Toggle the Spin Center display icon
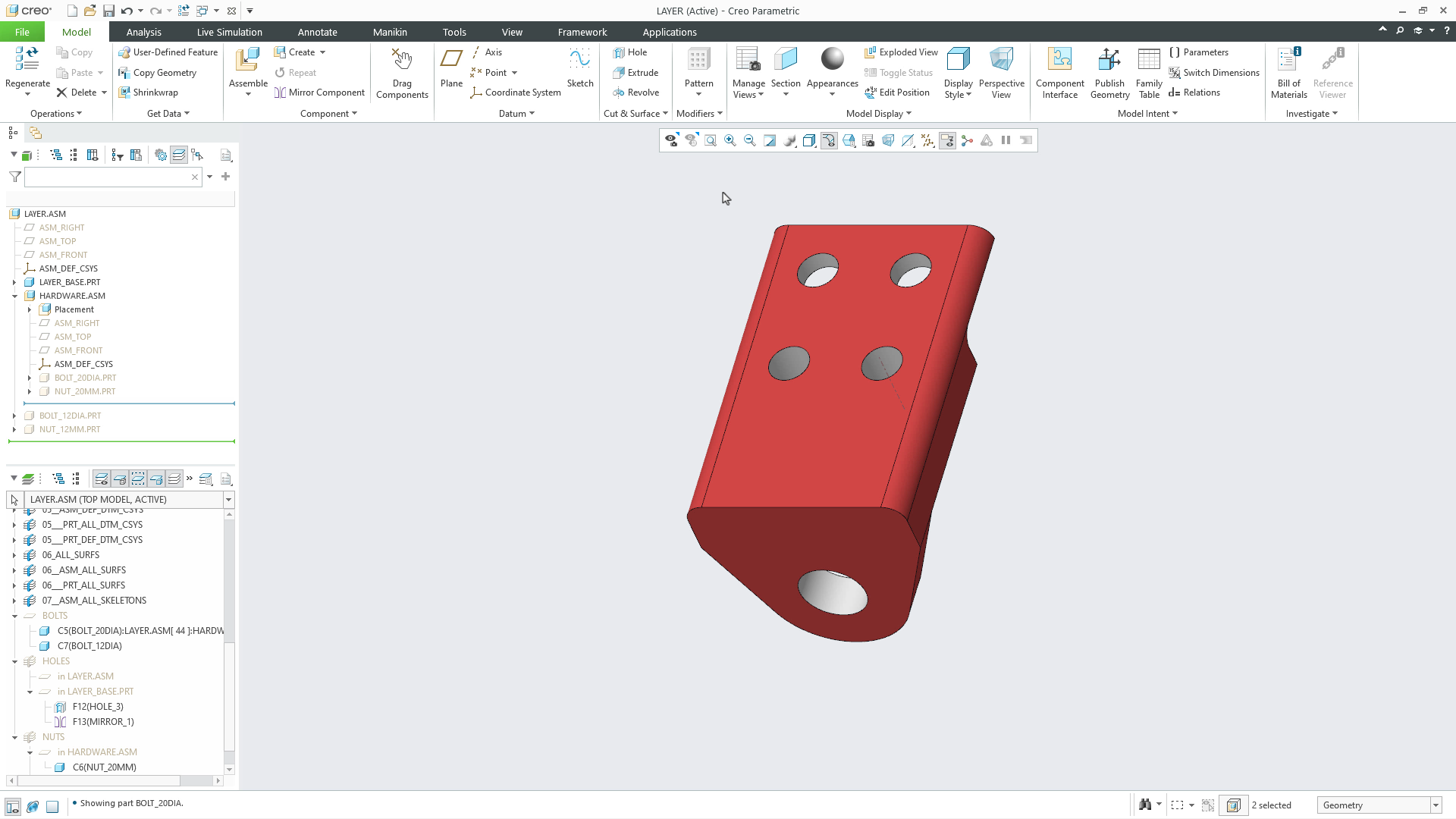This screenshot has height=819, width=1456. coord(967,140)
